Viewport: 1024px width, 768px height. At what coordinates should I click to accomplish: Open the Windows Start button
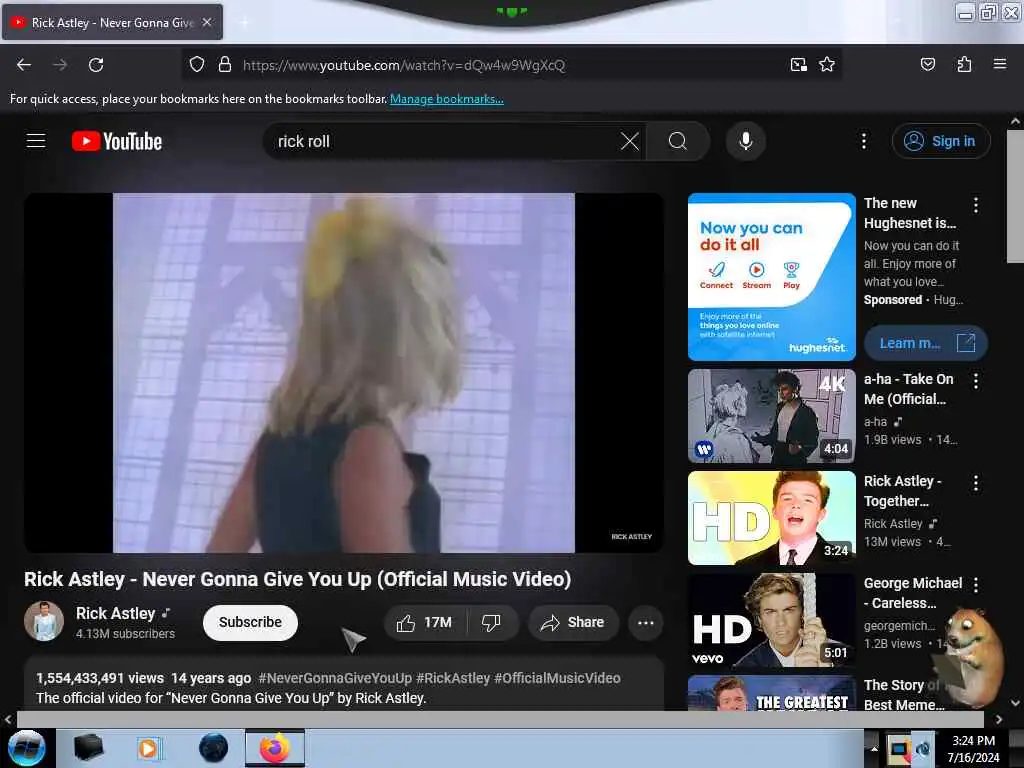[x=26, y=748]
